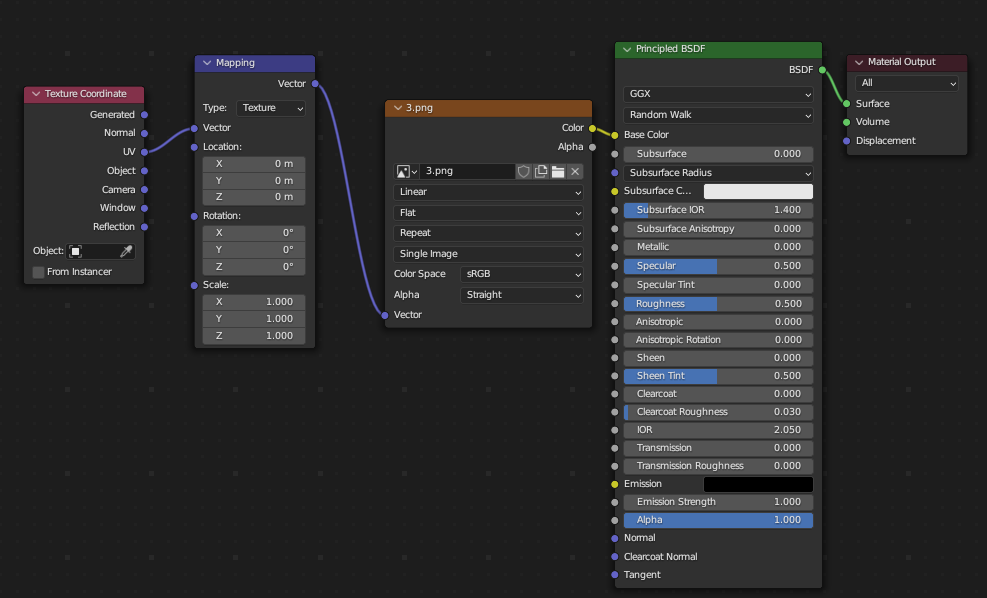Open Mapping Type dropdown set to Texture
987x598 pixels.
271,108
